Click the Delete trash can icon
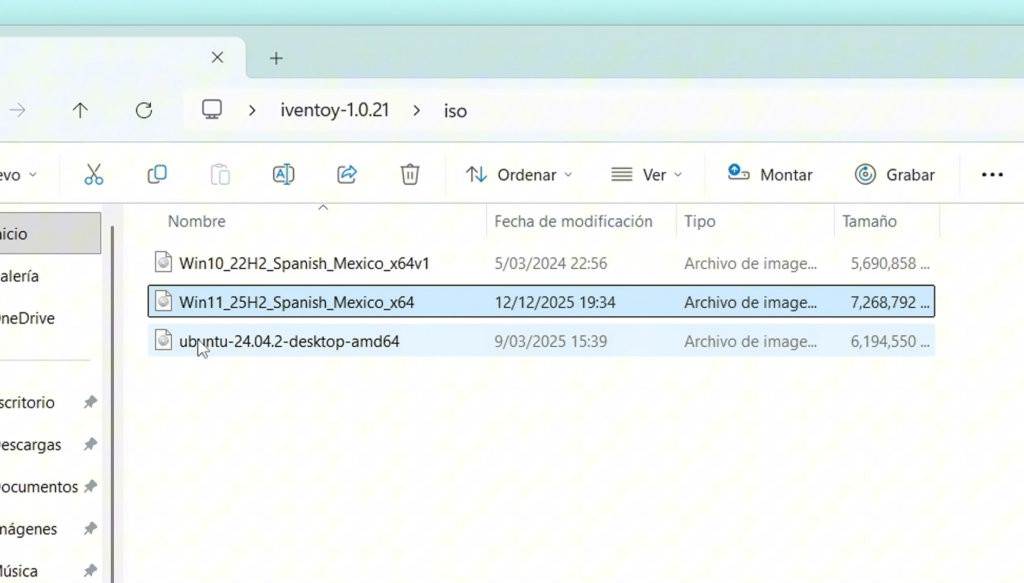Viewport: 1024px width, 583px height. coord(410,175)
